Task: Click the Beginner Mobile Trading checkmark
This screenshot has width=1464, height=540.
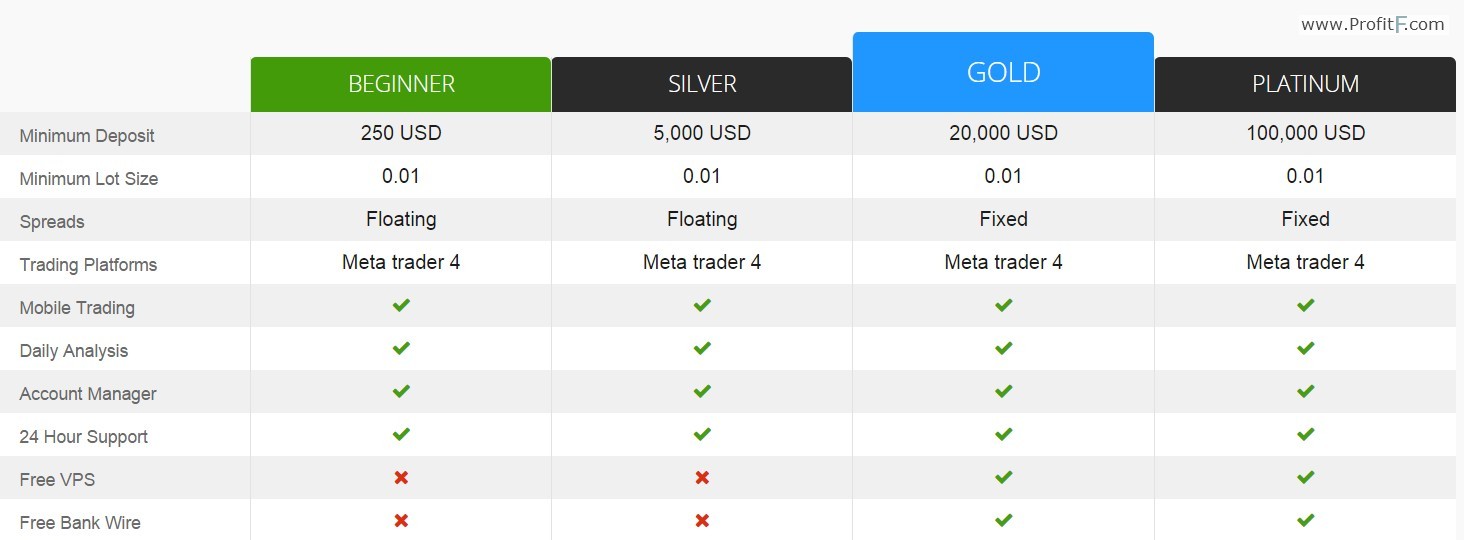Action: (401, 306)
